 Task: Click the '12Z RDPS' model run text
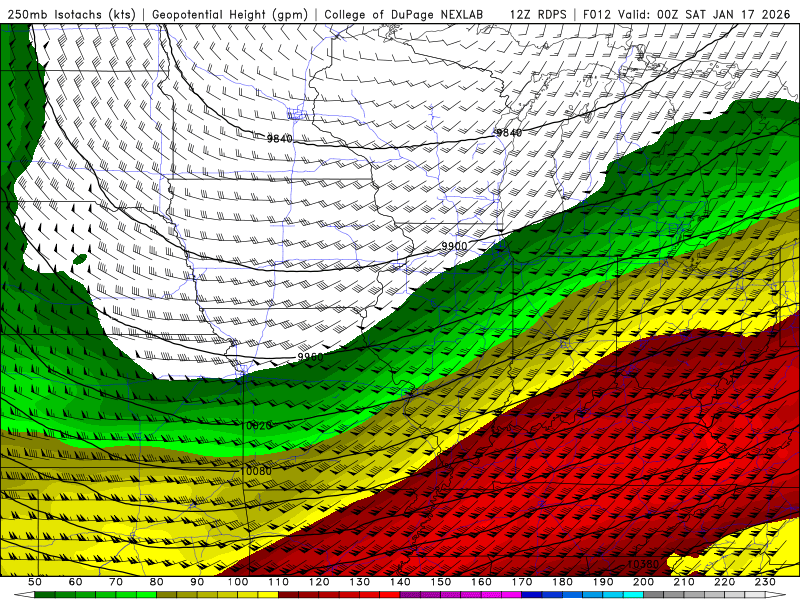click(x=538, y=15)
